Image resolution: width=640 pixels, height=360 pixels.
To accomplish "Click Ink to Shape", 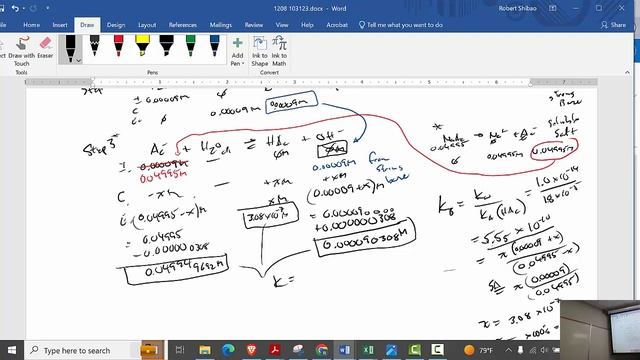I will (260, 52).
